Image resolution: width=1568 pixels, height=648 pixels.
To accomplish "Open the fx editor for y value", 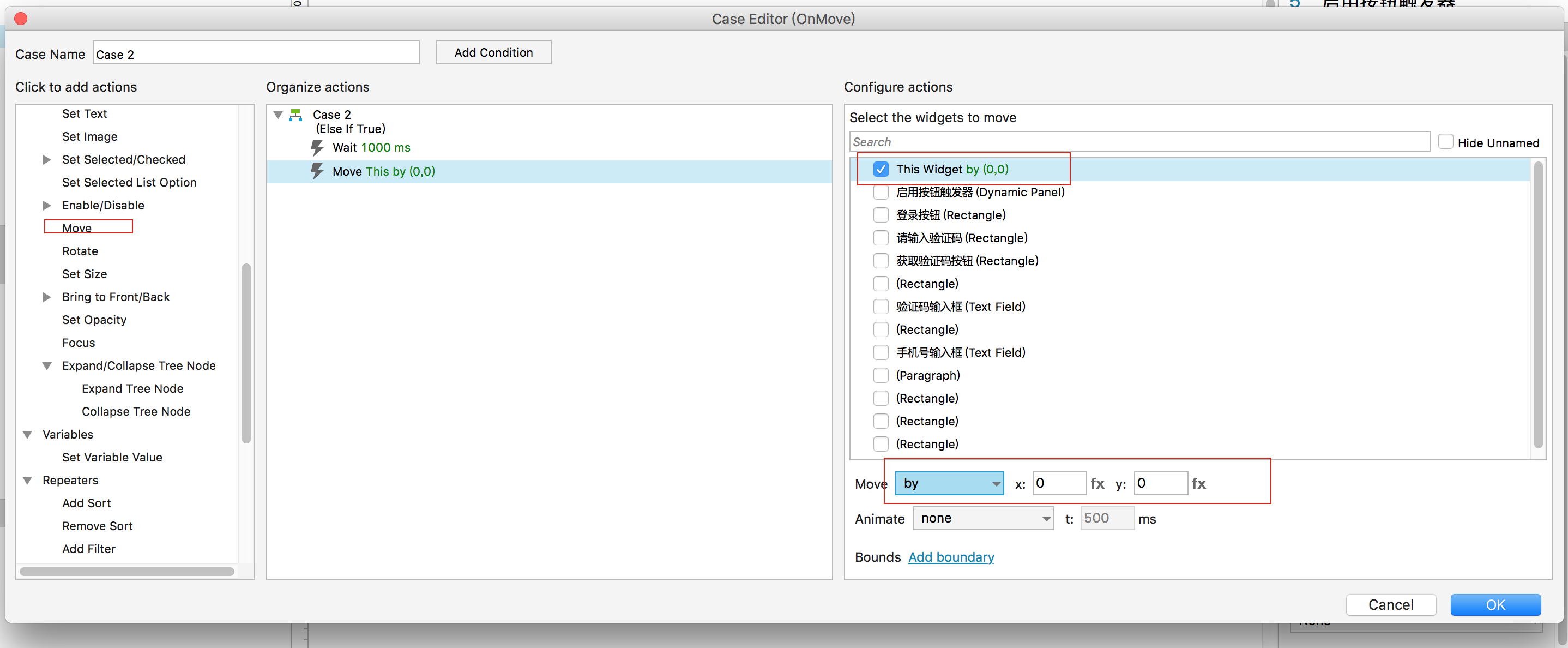I will pos(1198,484).
